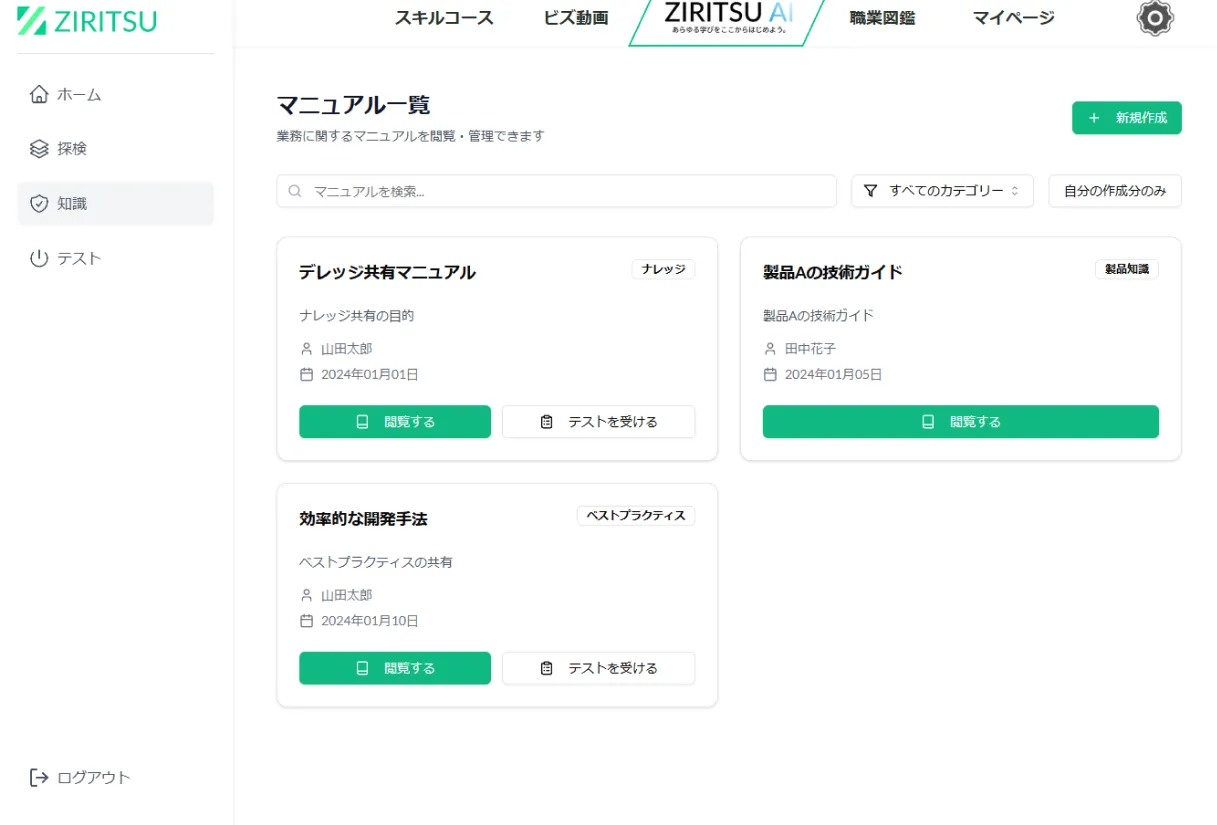Click テストを受ける on 効率的な開発手法

click(598, 668)
